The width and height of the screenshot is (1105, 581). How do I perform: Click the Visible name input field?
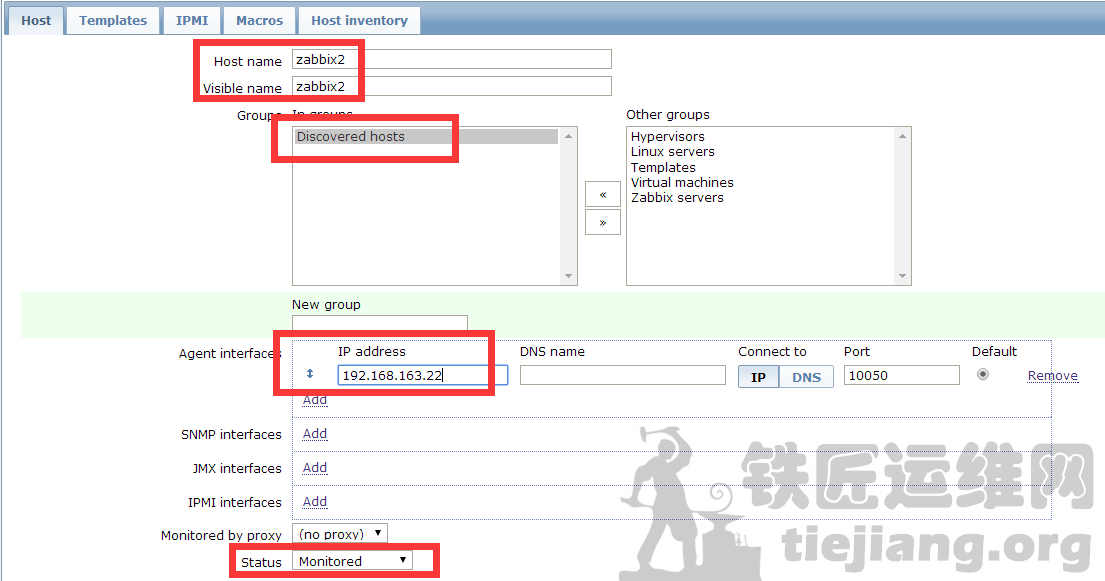(x=452, y=86)
